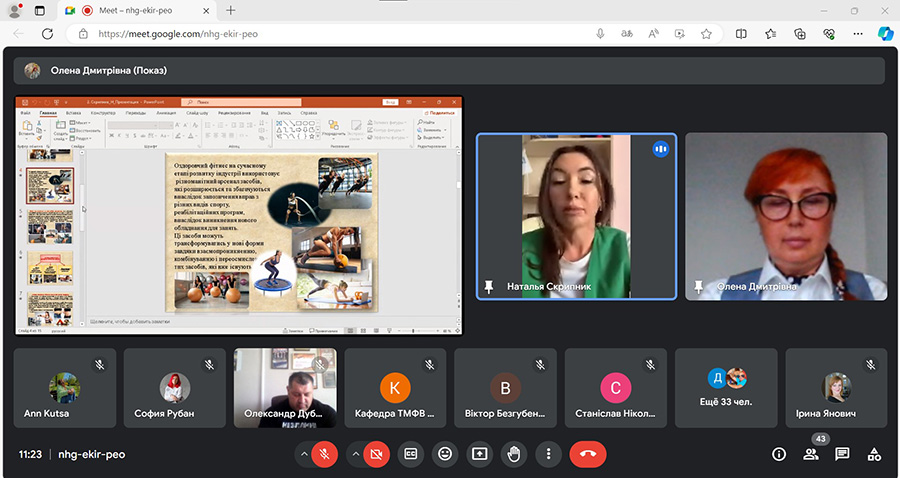Click the Present now screen share icon
900x478 pixels.
(x=479, y=454)
